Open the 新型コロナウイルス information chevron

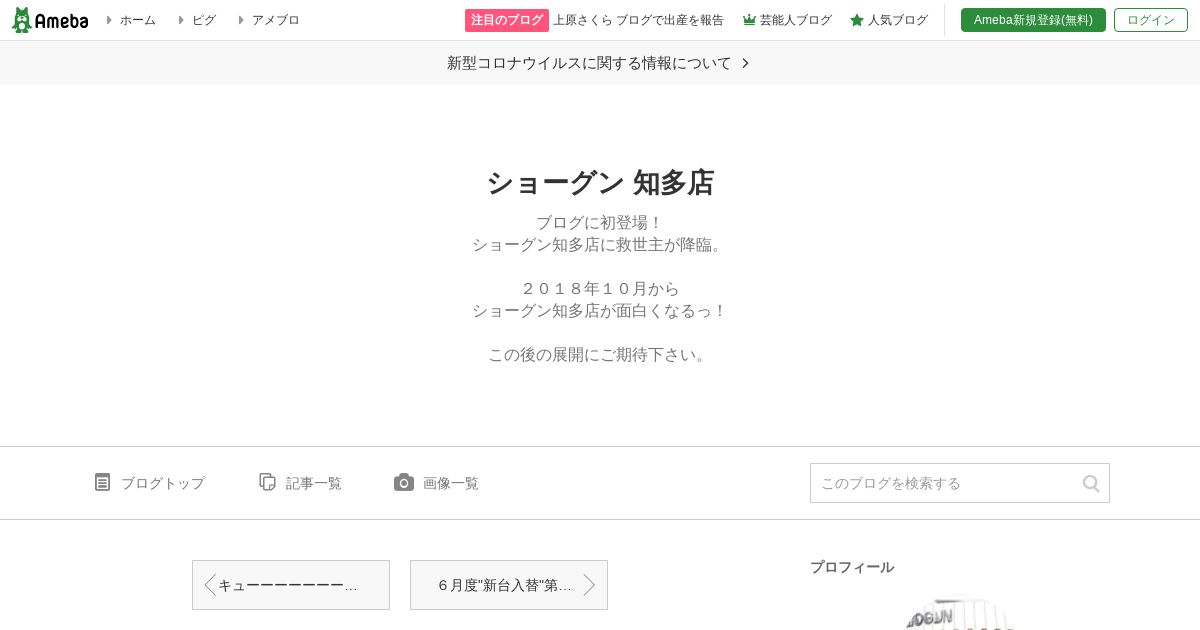point(745,63)
